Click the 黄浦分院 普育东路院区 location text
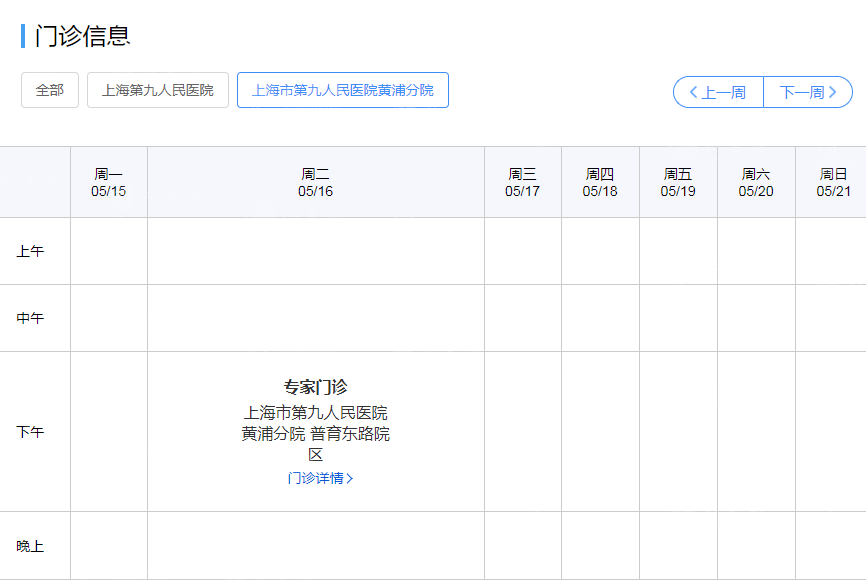Image resolution: width=866 pixels, height=581 pixels. (316, 434)
